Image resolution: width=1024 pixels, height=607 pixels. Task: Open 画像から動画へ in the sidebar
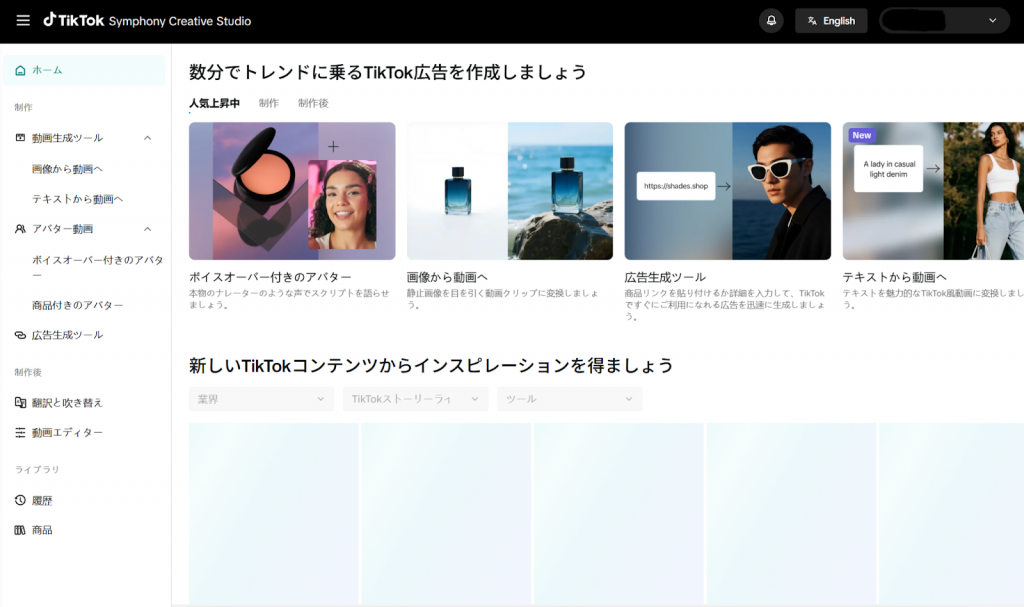coord(67,169)
